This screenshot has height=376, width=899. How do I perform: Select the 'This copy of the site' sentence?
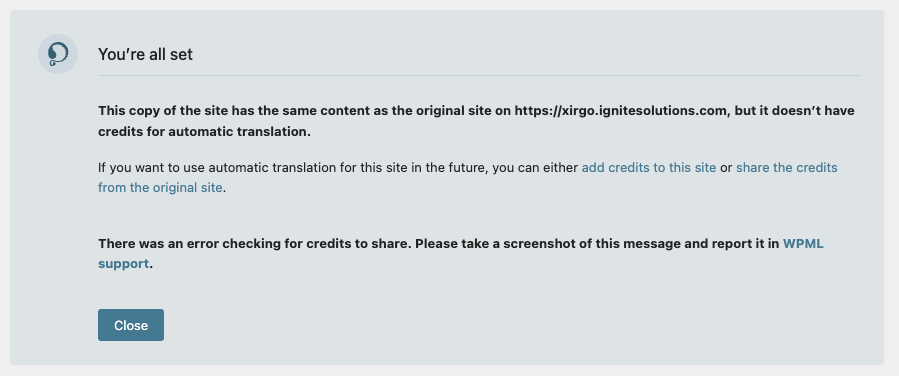[x=476, y=121]
